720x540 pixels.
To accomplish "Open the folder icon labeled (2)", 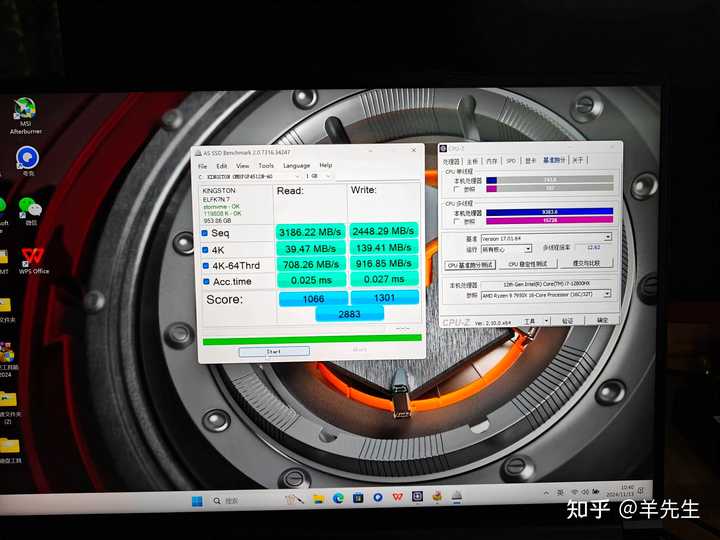I will coord(8,407).
